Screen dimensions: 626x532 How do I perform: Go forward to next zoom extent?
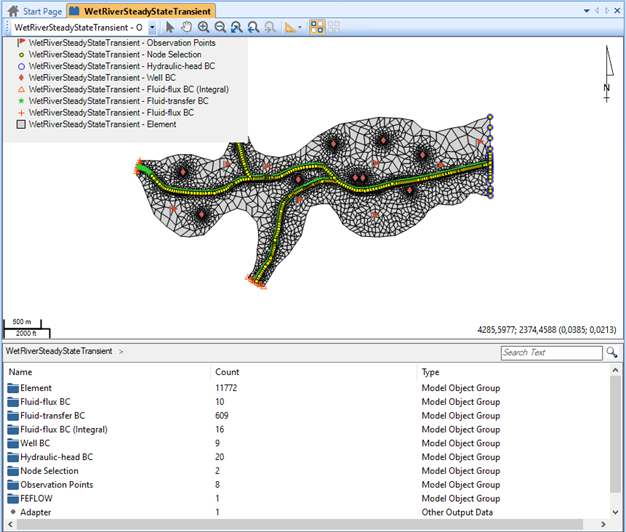(x=270, y=27)
